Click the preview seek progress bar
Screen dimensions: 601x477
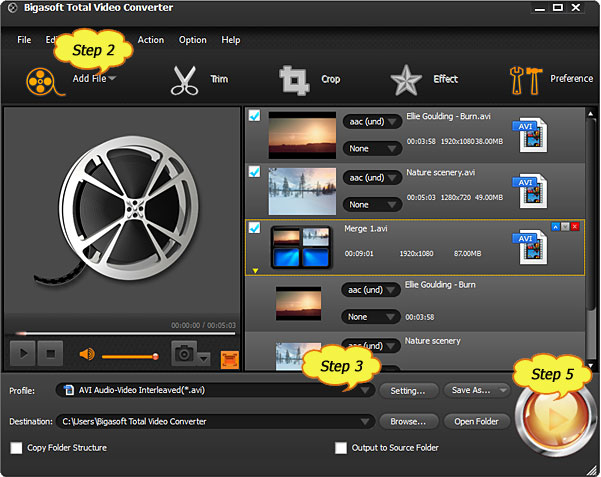tap(125, 334)
